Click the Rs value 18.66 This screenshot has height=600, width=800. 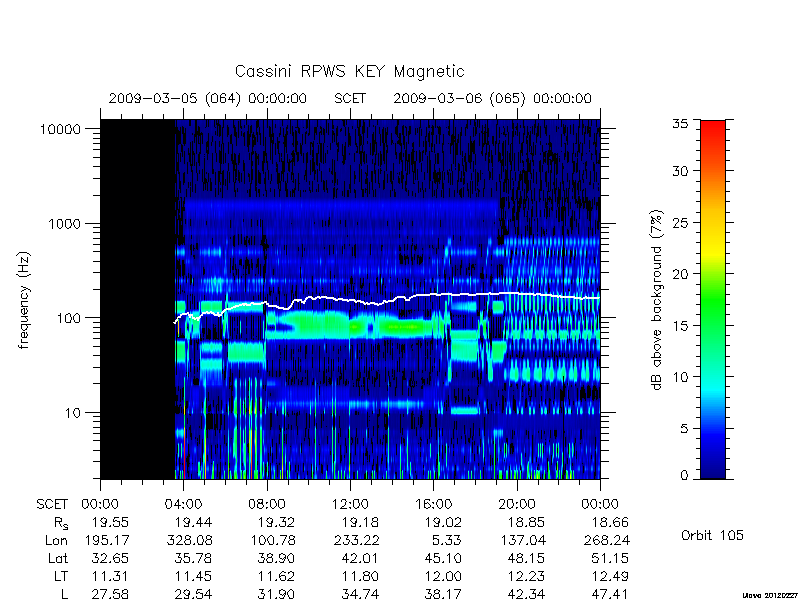[610, 522]
